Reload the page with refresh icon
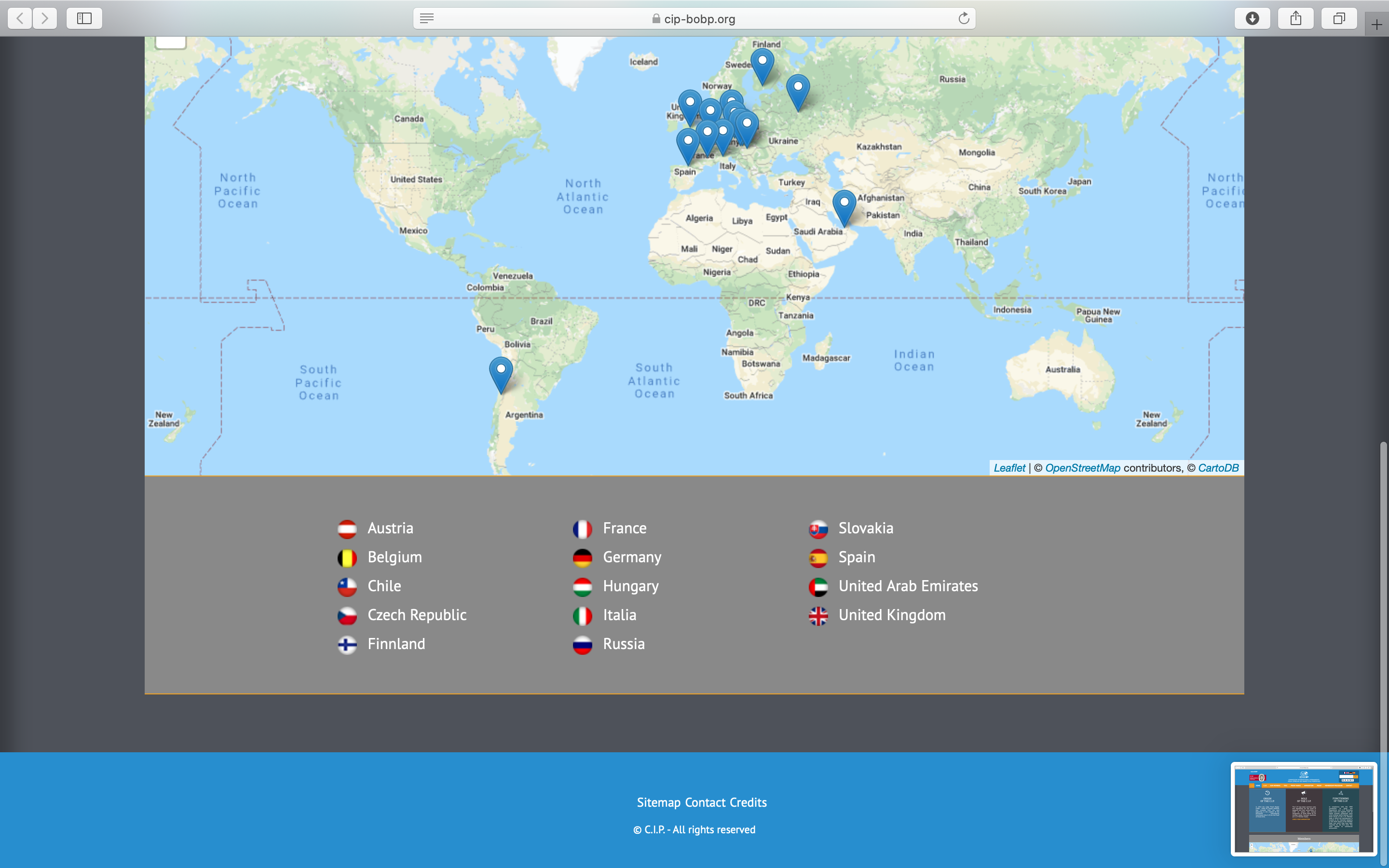The width and height of the screenshot is (1389, 868). [x=964, y=18]
